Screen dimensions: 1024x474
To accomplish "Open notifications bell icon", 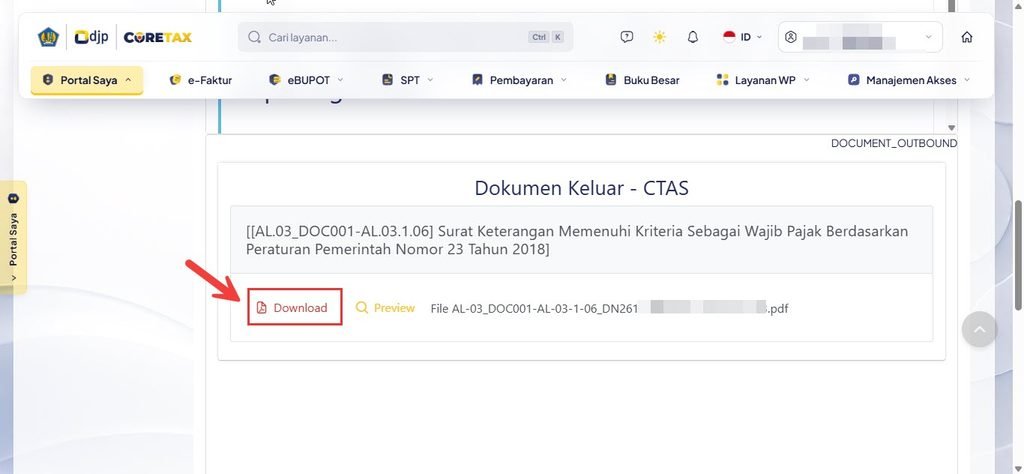I will (x=693, y=37).
